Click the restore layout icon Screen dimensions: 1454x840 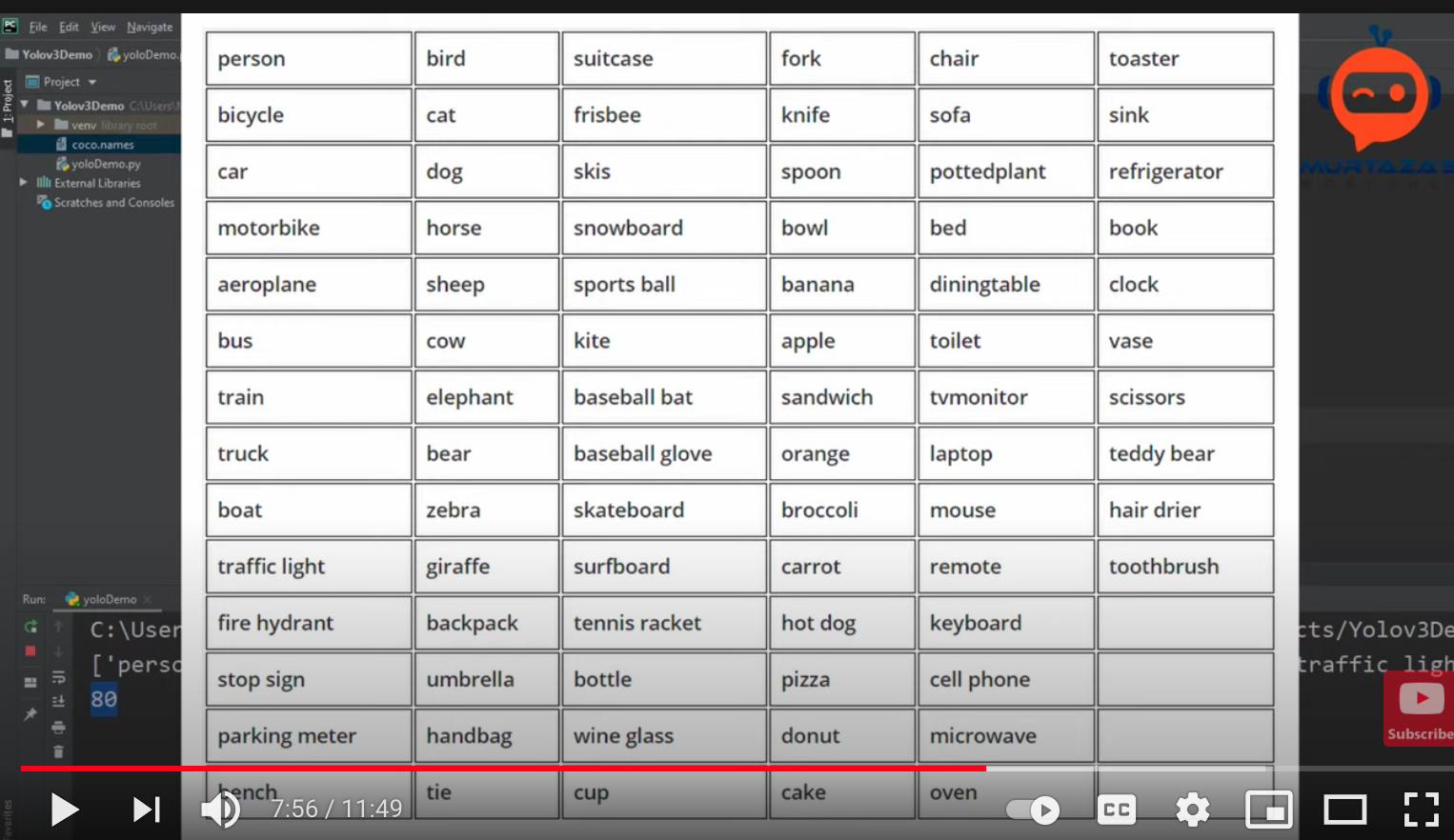tap(30, 682)
